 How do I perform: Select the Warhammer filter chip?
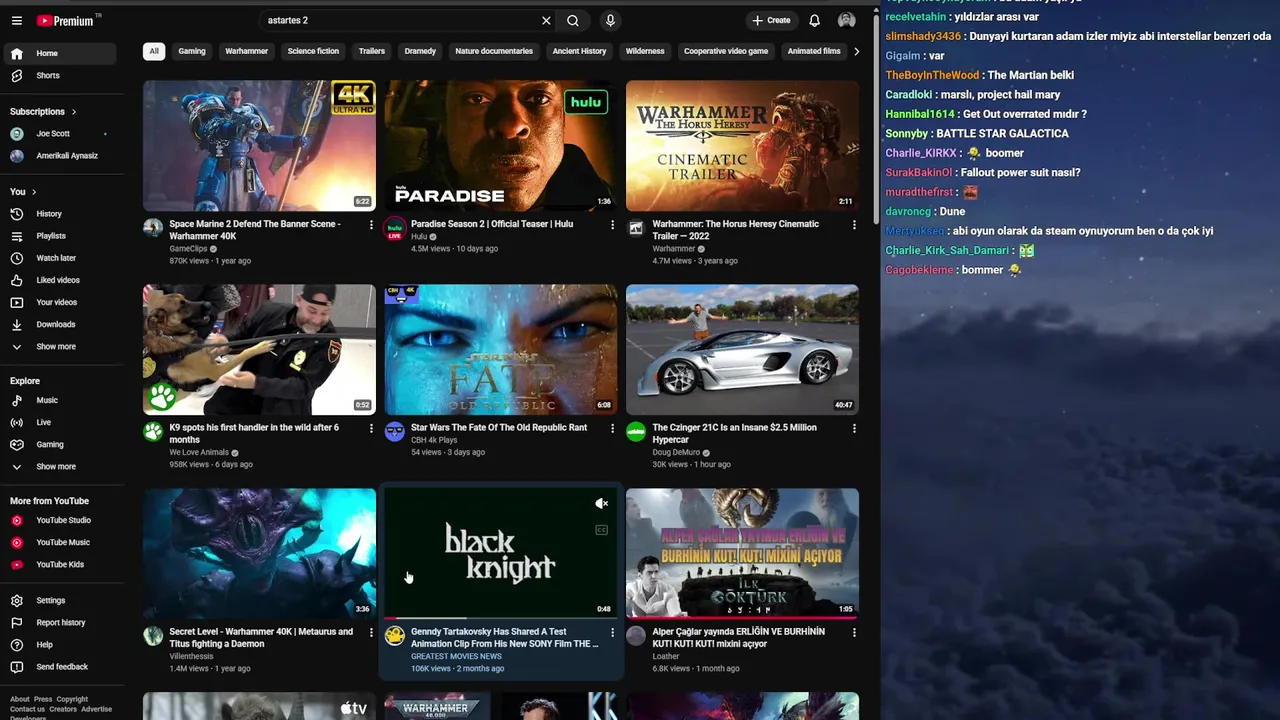coord(247,51)
